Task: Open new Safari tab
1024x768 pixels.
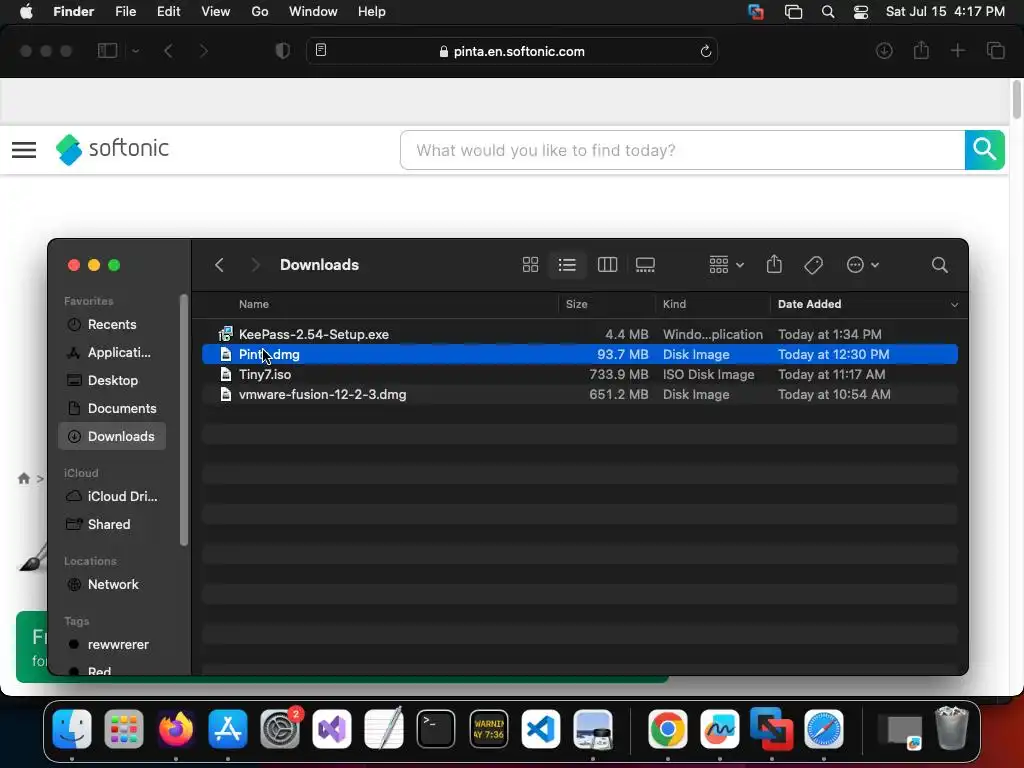Action: coord(957,51)
